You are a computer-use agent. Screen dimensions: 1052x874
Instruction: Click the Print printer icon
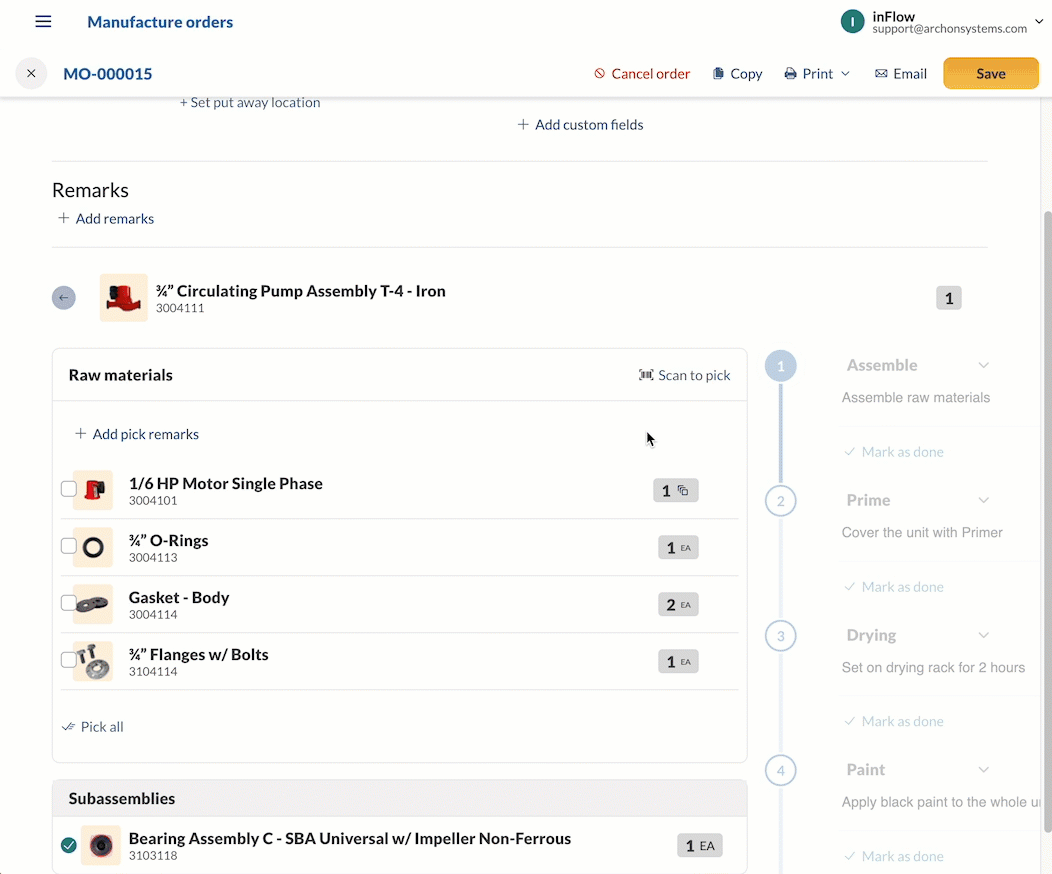click(790, 74)
